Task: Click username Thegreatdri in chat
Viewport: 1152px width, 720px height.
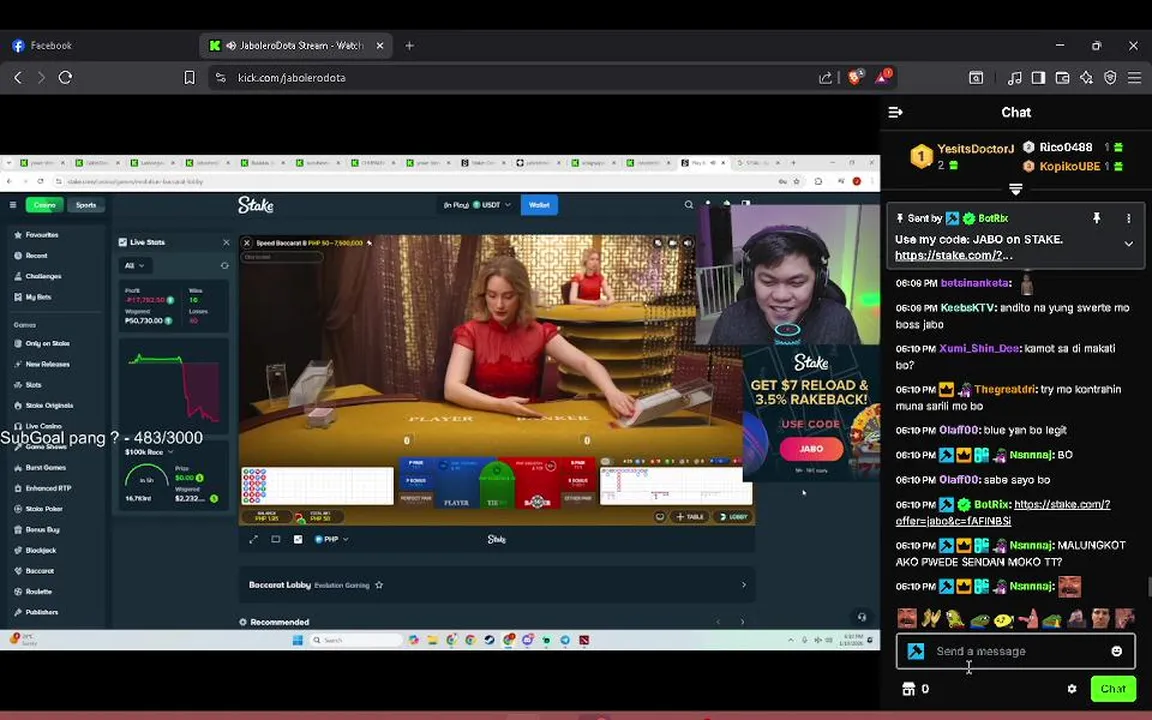Action: (1004, 389)
